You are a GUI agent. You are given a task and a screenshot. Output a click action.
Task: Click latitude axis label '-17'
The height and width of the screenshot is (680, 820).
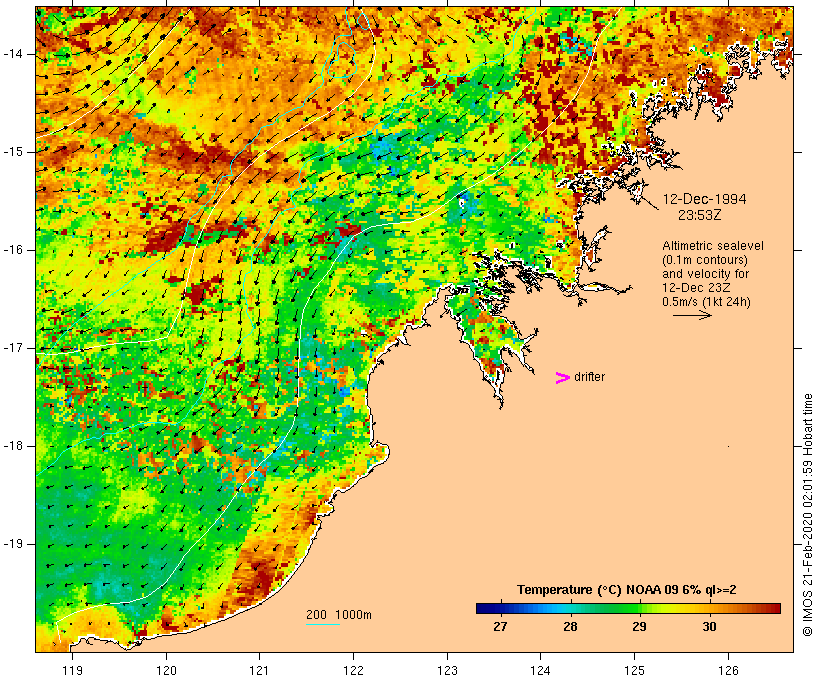tap(13, 348)
